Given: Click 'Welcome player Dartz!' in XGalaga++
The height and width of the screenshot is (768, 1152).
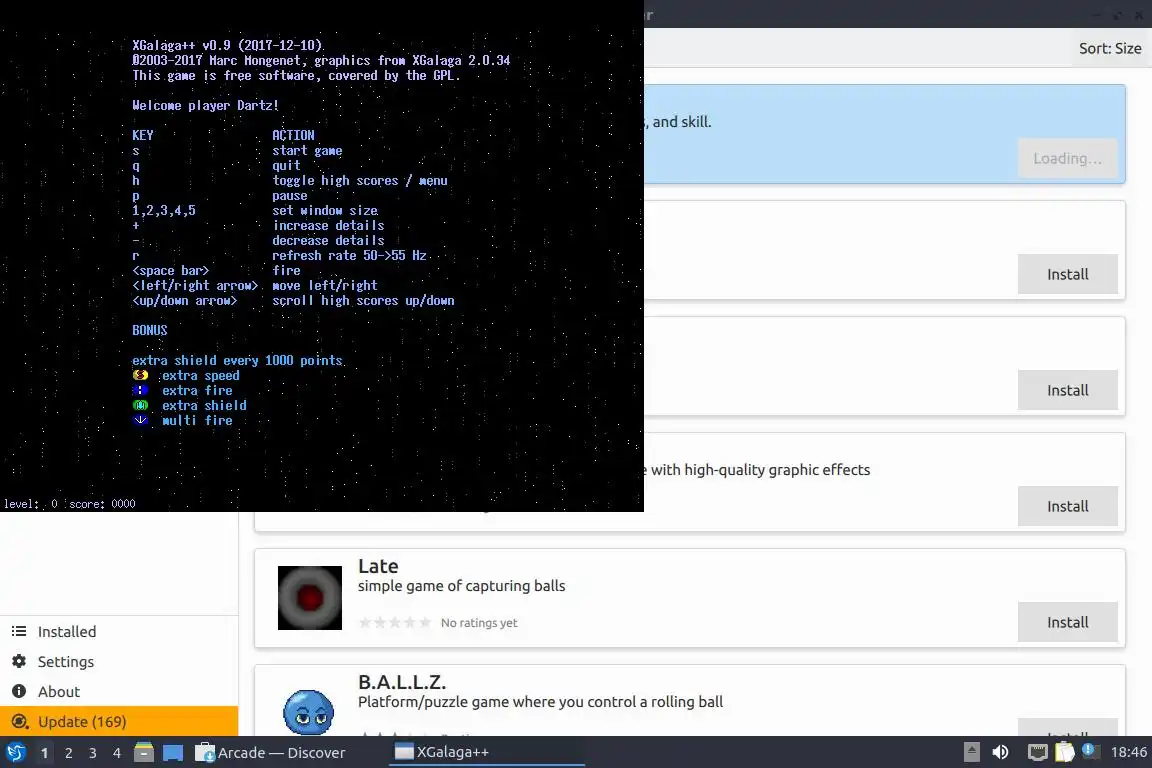Looking at the screenshot, I should point(206,106).
